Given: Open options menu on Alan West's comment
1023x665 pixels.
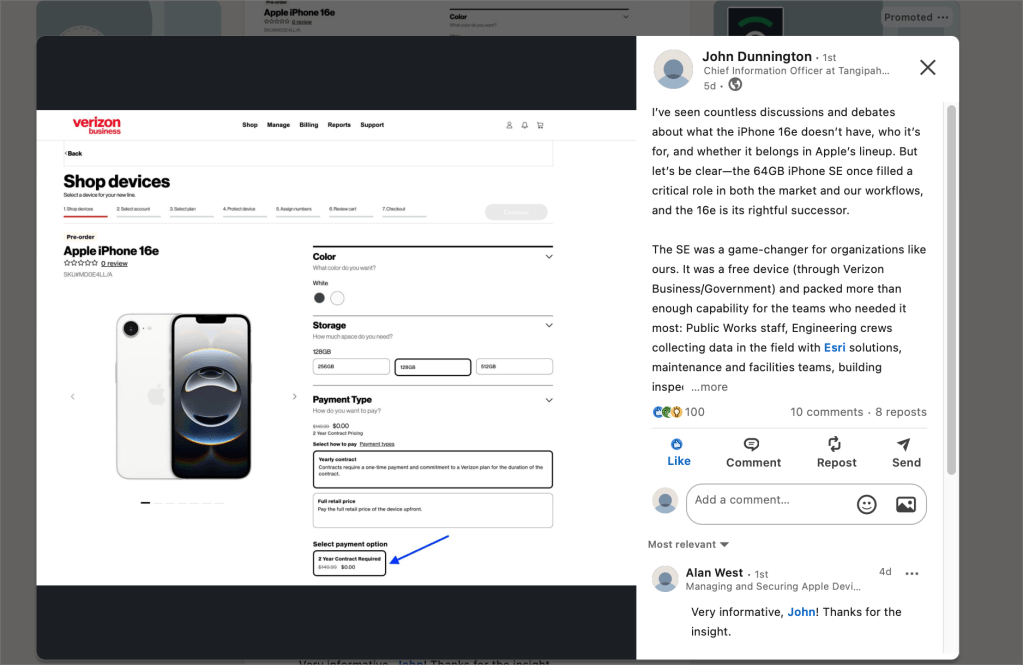Looking at the screenshot, I should (911, 573).
